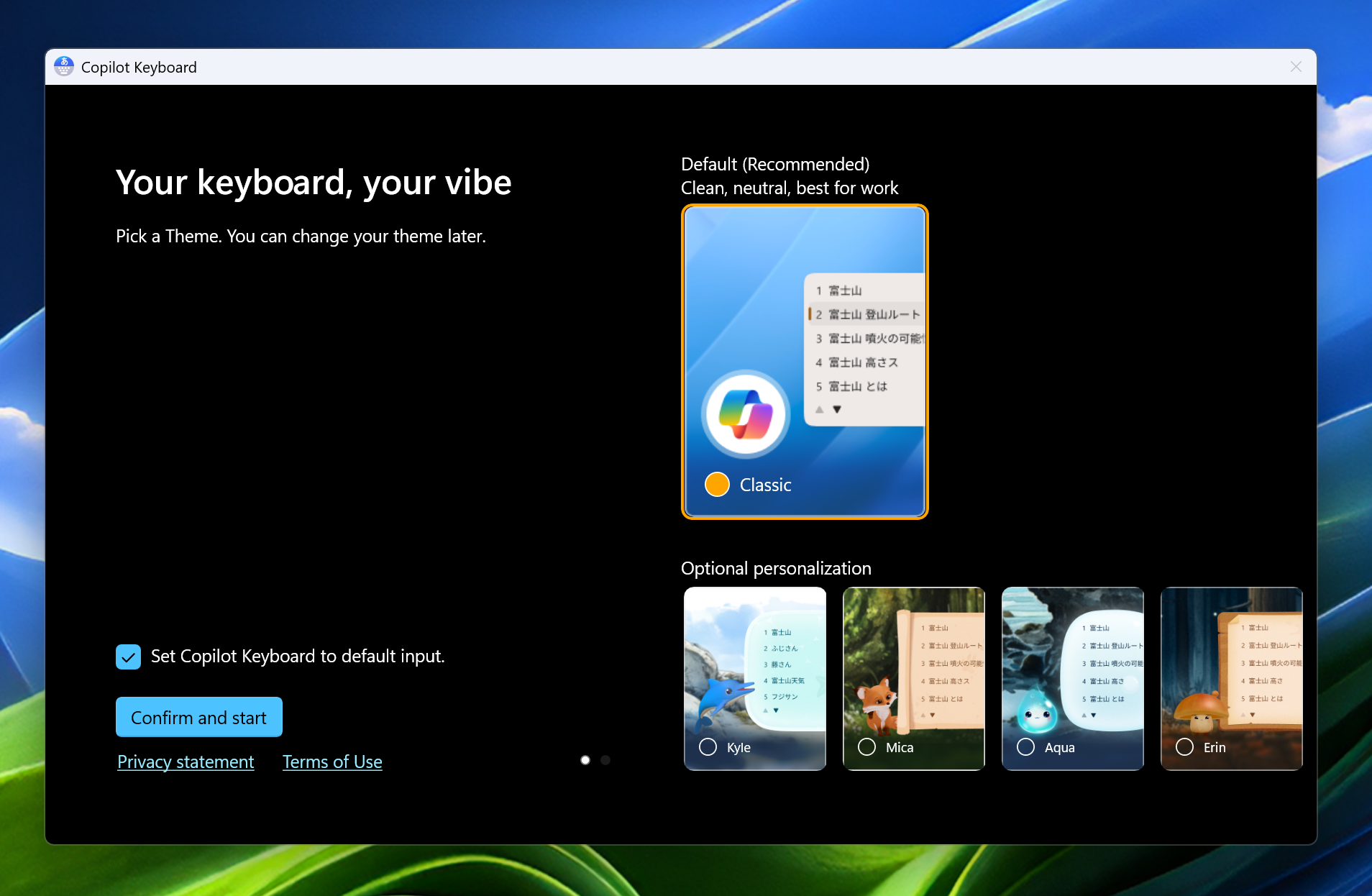Viewport: 1372px width, 896px height.
Task: Select the Aqua personalization radio button
Action: (x=1025, y=746)
